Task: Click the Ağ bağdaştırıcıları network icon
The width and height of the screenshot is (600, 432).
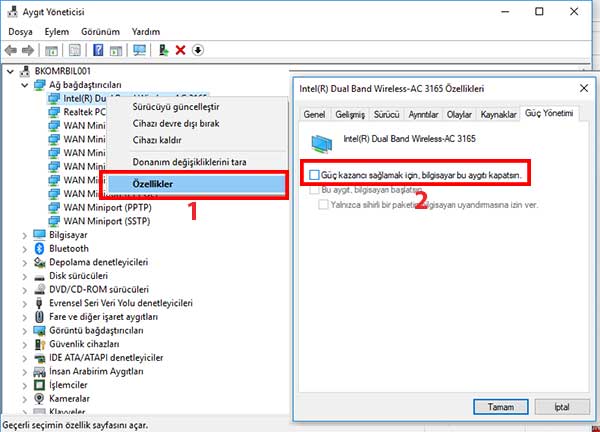Action: (40, 85)
